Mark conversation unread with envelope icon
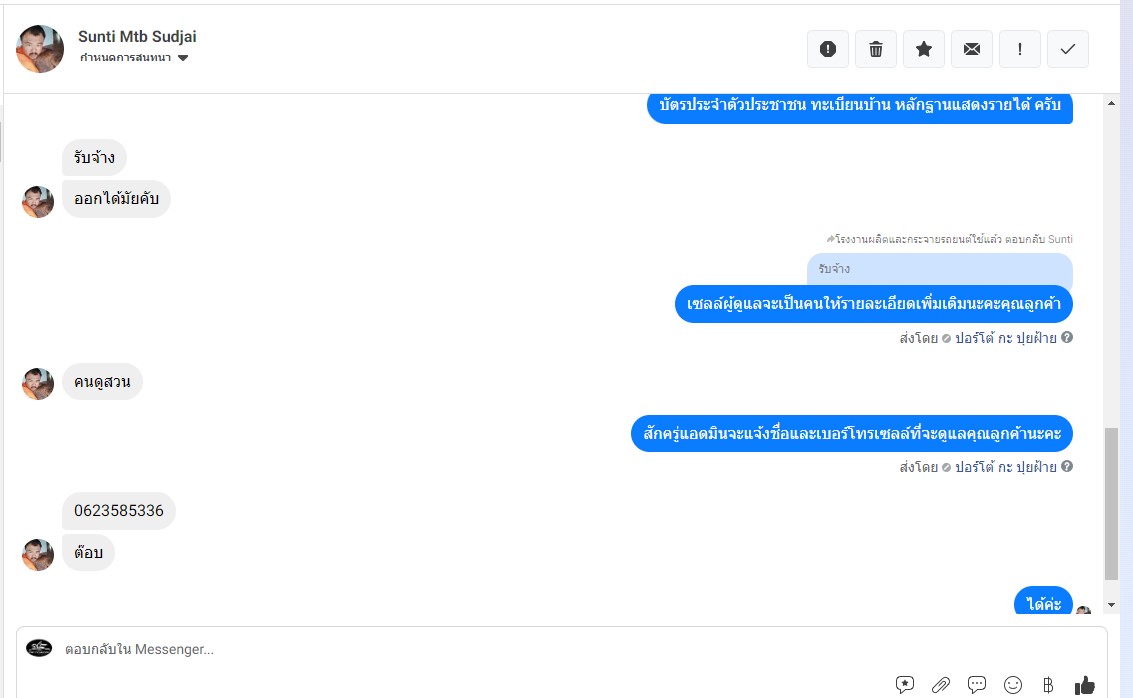This screenshot has width=1133, height=698. [972, 49]
